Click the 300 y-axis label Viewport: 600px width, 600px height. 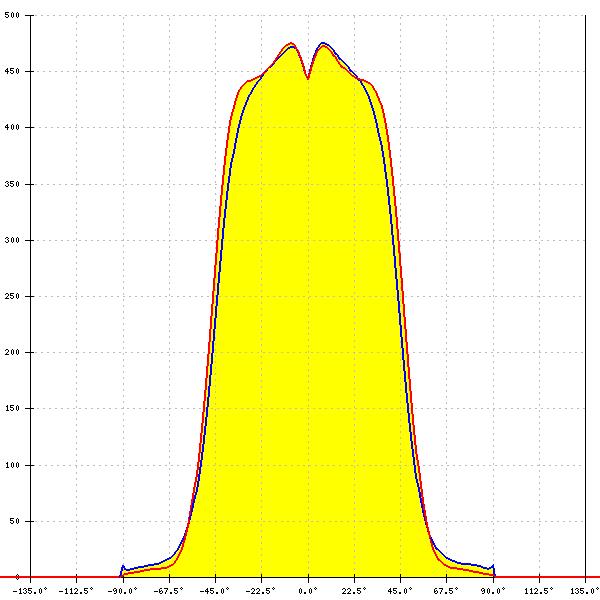pyautogui.click(x=12, y=240)
